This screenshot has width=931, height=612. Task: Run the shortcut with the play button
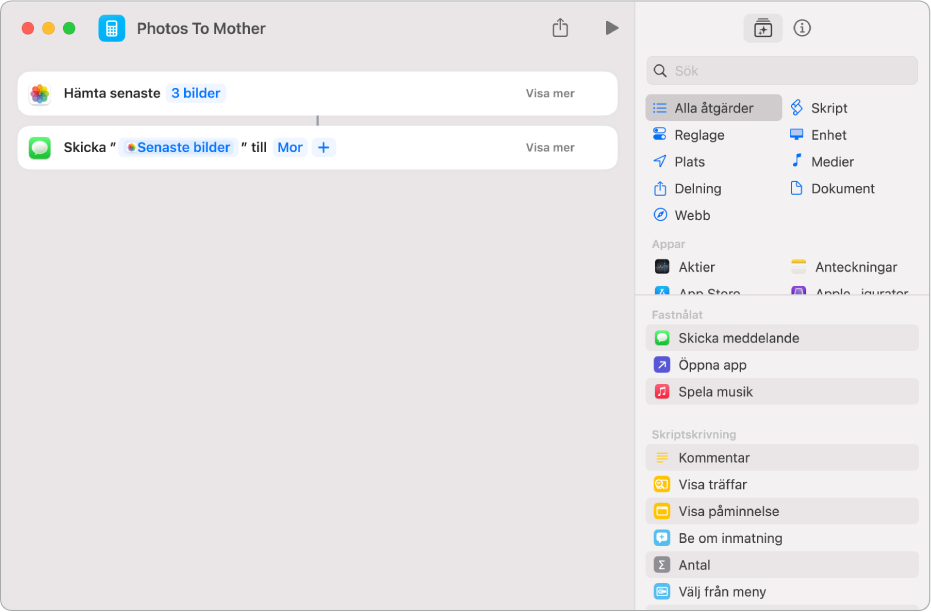[612, 28]
